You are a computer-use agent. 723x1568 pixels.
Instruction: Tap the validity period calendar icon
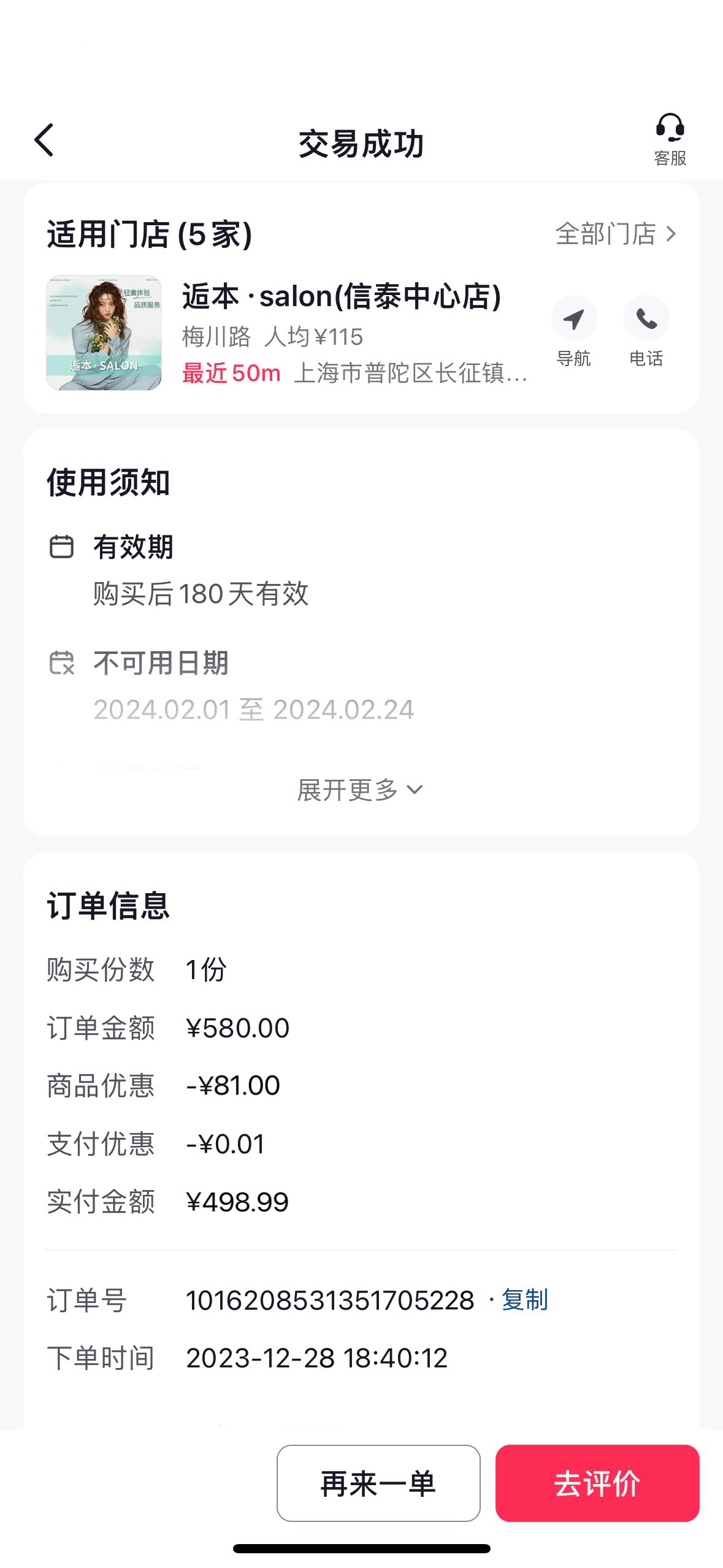61,547
